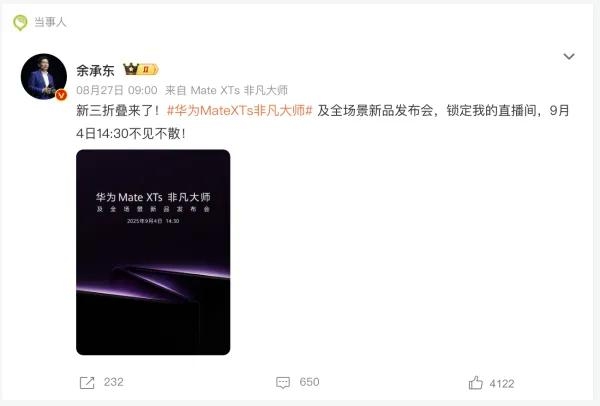
Task: Enlarge the Mate XTs launch poster thumbnail
Action: coord(153,252)
